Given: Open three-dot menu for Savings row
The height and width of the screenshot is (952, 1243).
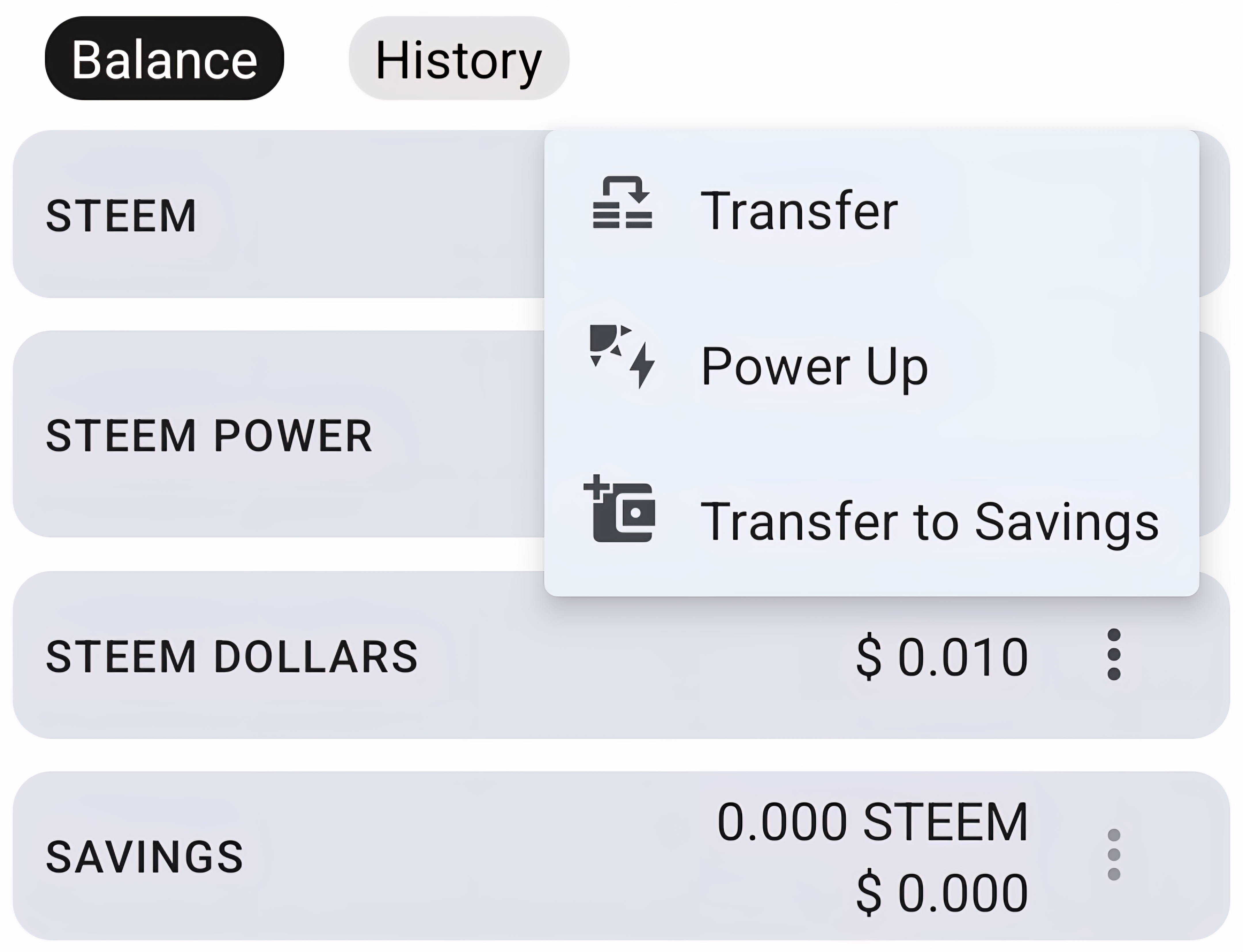Looking at the screenshot, I should (x=1113, y=854).
